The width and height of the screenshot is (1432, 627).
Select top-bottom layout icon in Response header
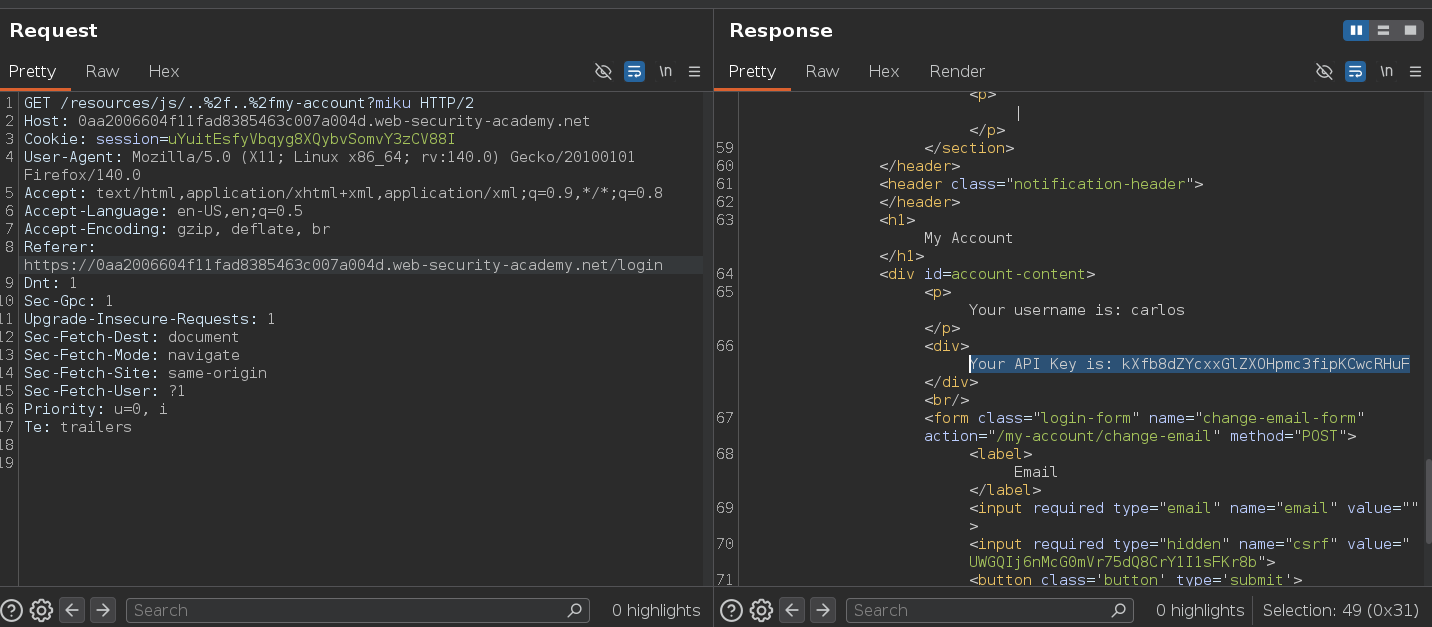[1383, 31]
